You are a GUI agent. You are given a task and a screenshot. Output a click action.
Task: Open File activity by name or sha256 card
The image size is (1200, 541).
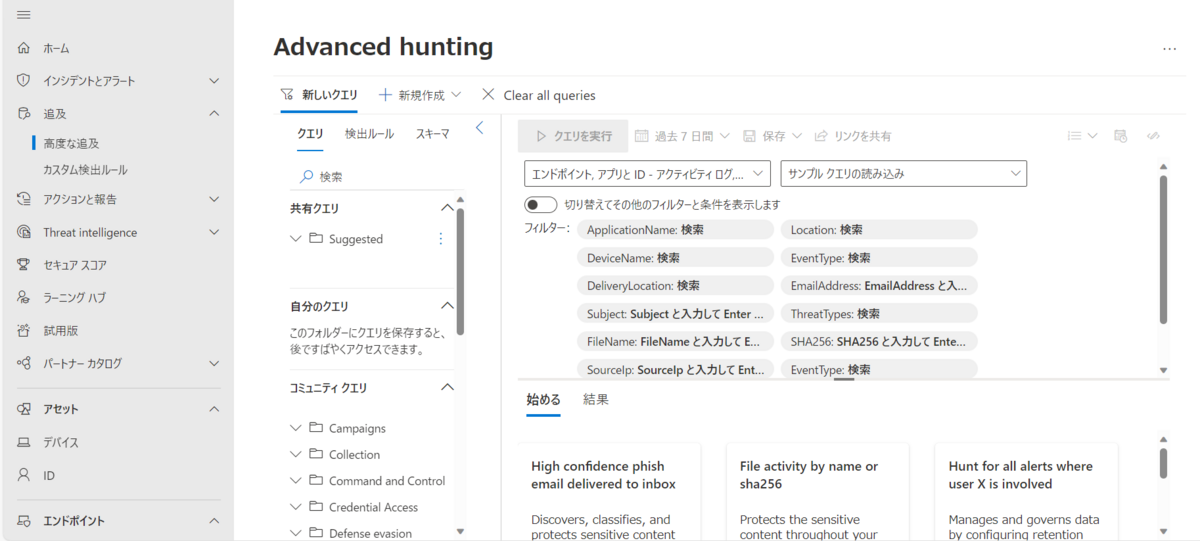click(818, 492)
